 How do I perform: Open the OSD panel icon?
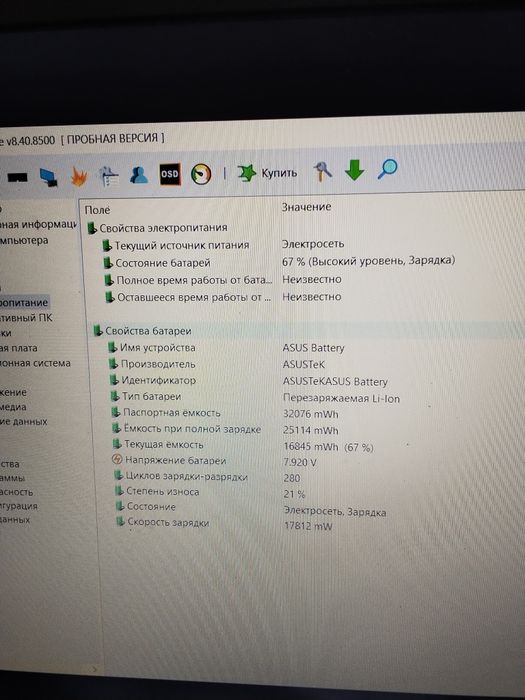(170, 174)
